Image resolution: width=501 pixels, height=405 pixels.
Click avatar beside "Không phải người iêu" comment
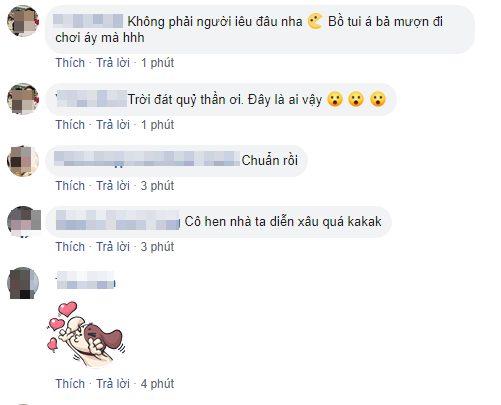point(23,21)
